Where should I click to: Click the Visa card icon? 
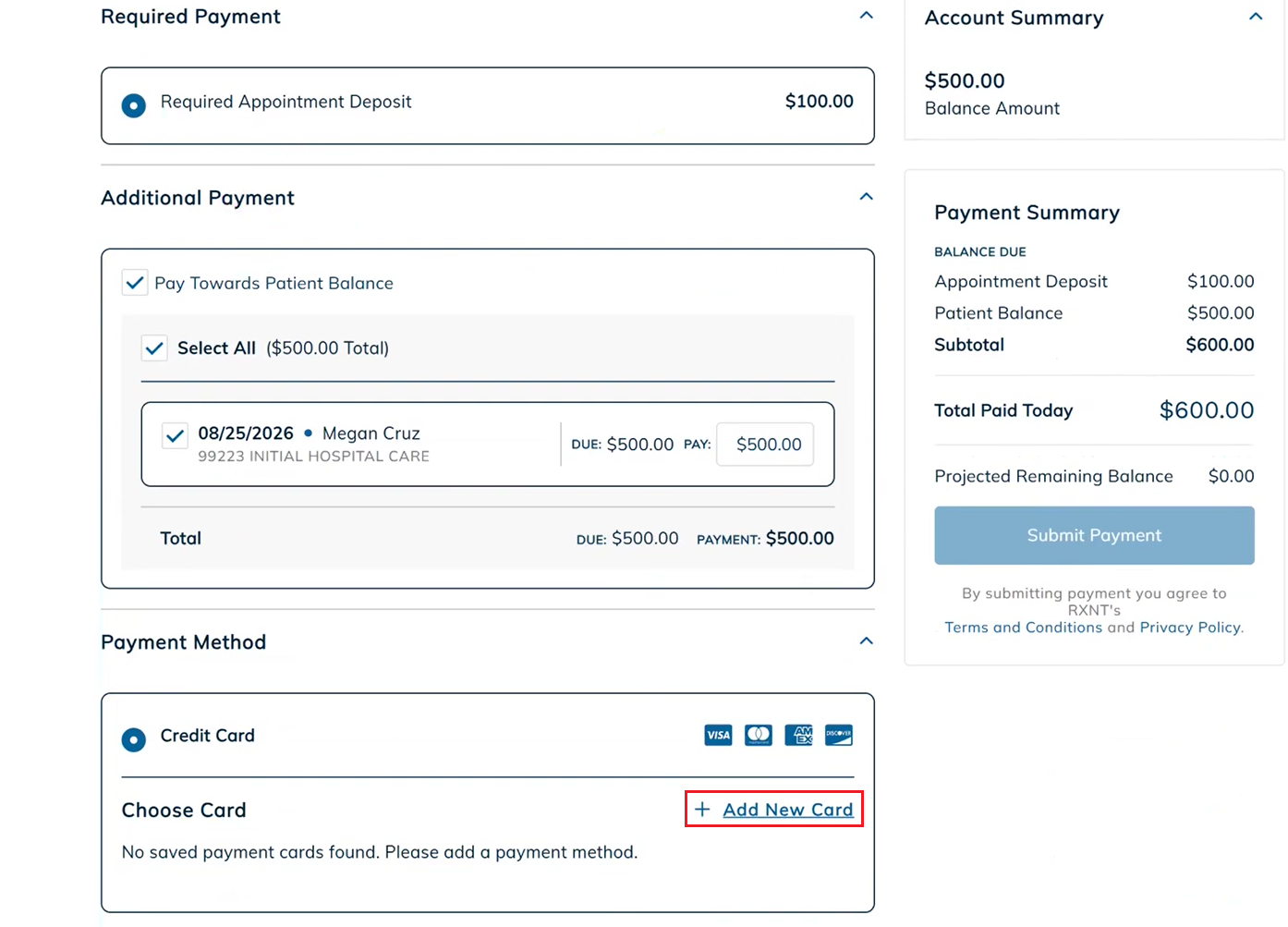(718, 735)
